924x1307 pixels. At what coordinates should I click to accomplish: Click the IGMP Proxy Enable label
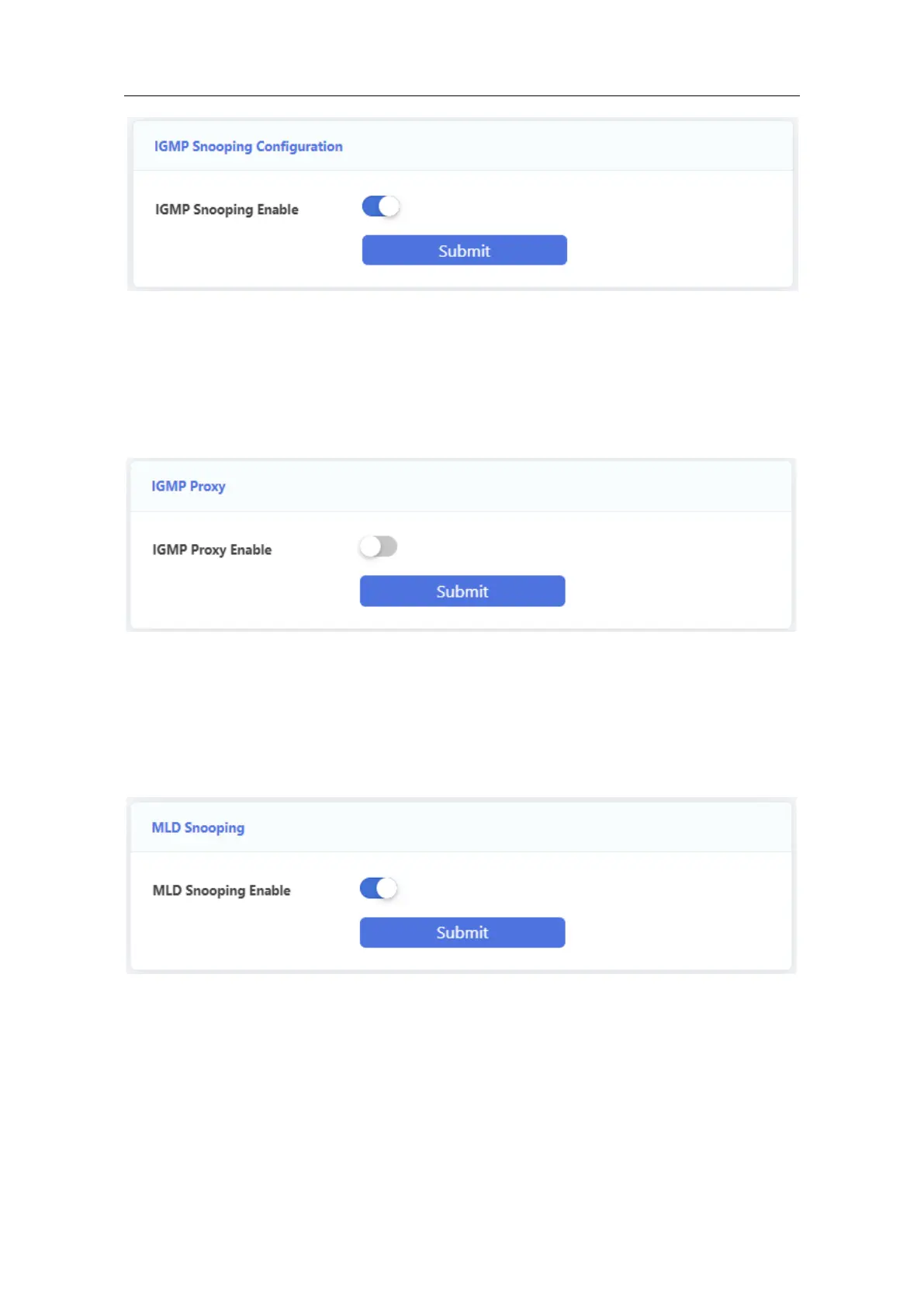pos(212,549)
